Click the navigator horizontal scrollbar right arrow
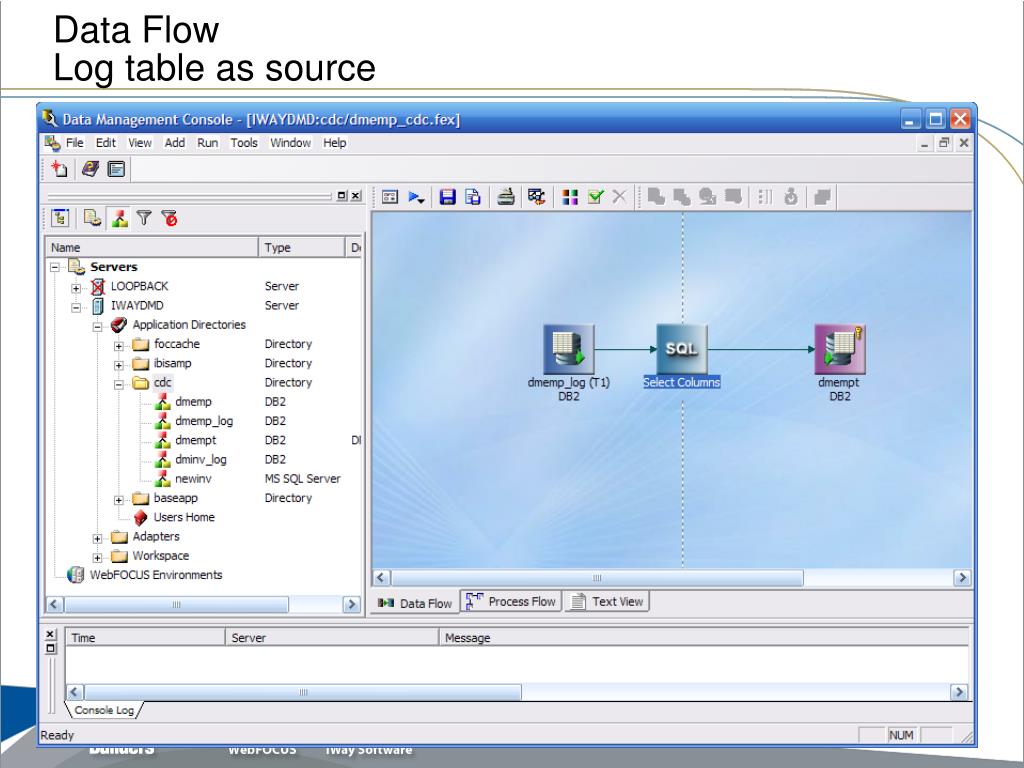Viewport: 1024px width, 768px height. tap(351, 605)
